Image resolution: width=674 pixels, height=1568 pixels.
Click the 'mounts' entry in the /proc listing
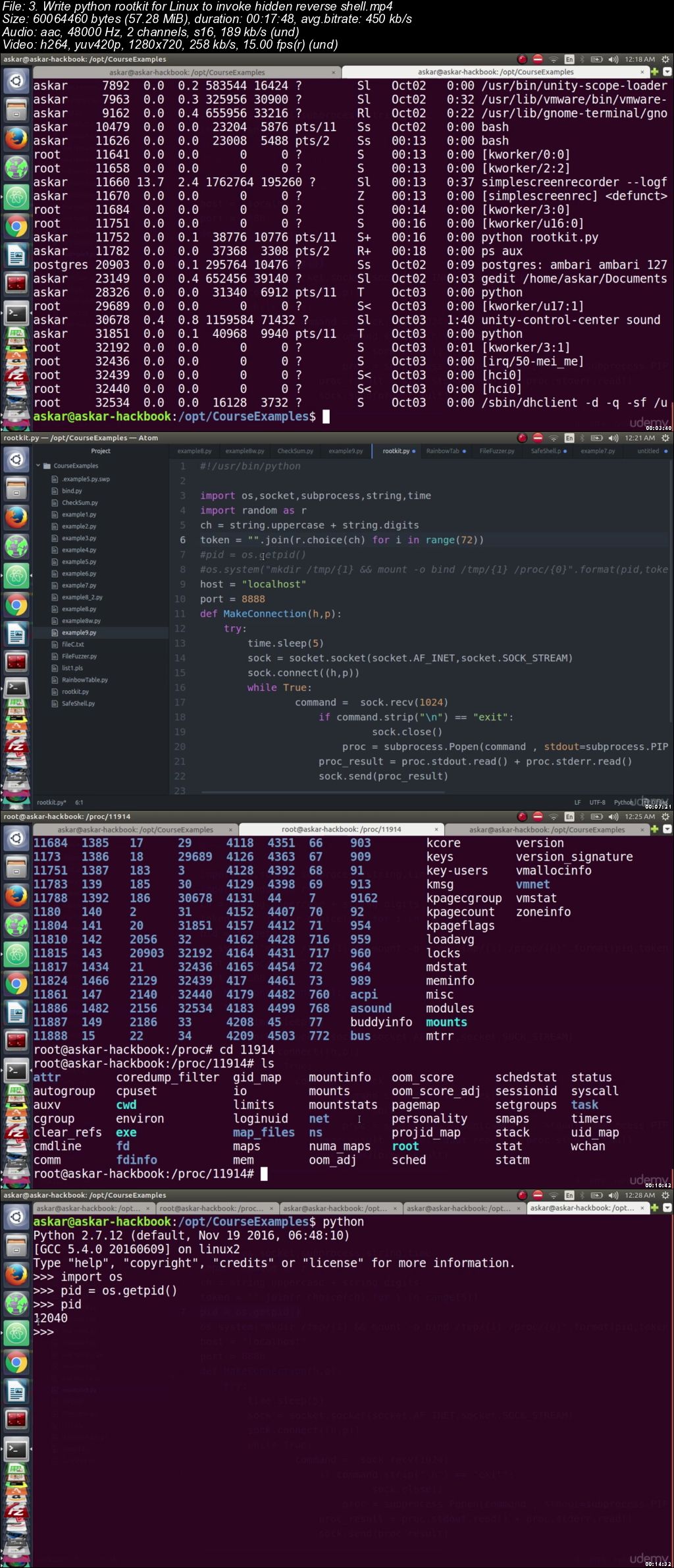click(446, 1022)
